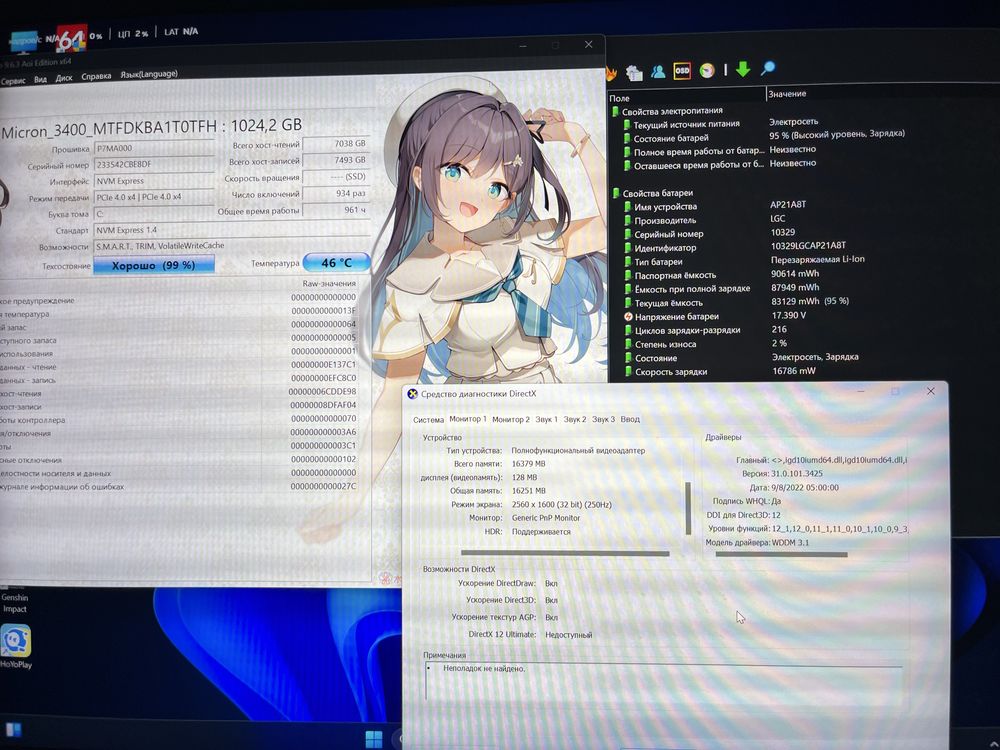
Task: Open the Сервис menu in CrystalDiskInfo
Action: (x=13, y=81)
